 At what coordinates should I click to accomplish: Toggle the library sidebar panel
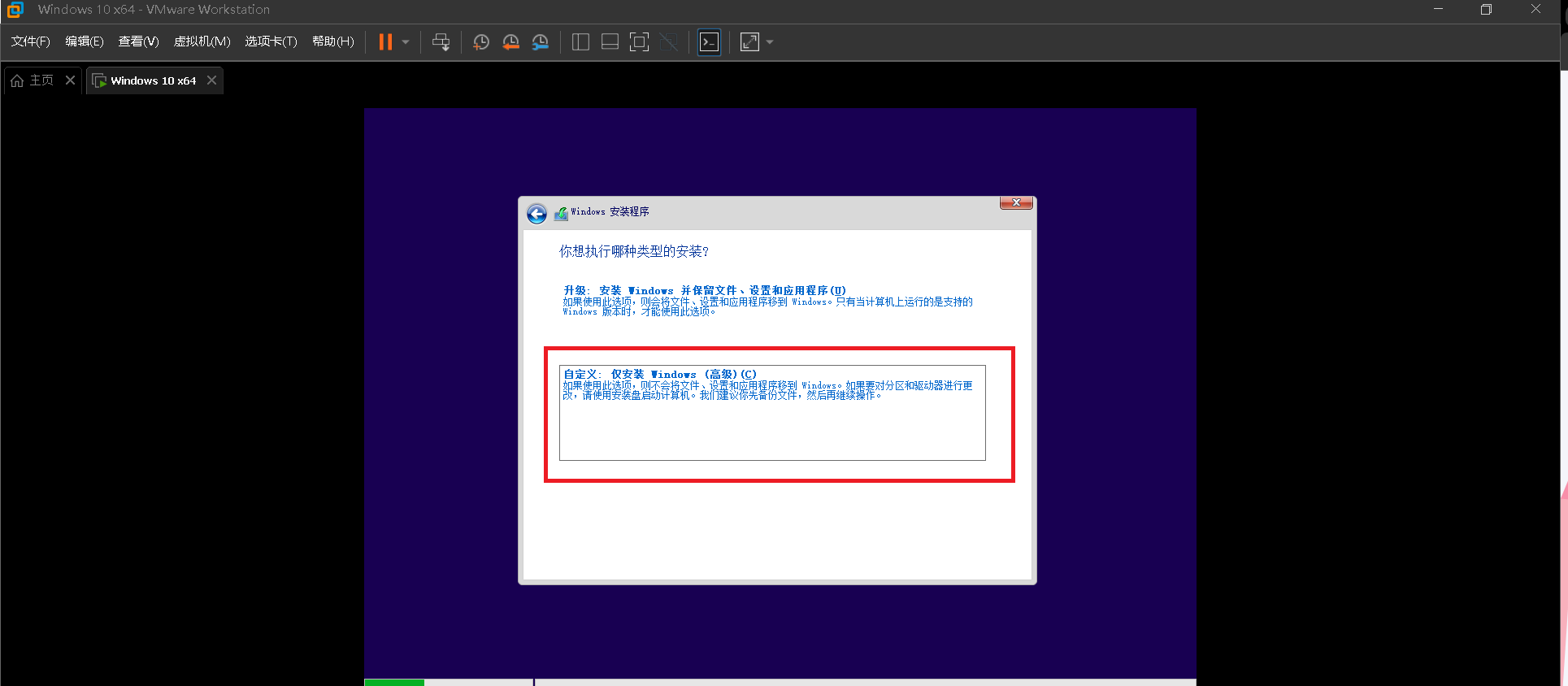coord(580,42)
